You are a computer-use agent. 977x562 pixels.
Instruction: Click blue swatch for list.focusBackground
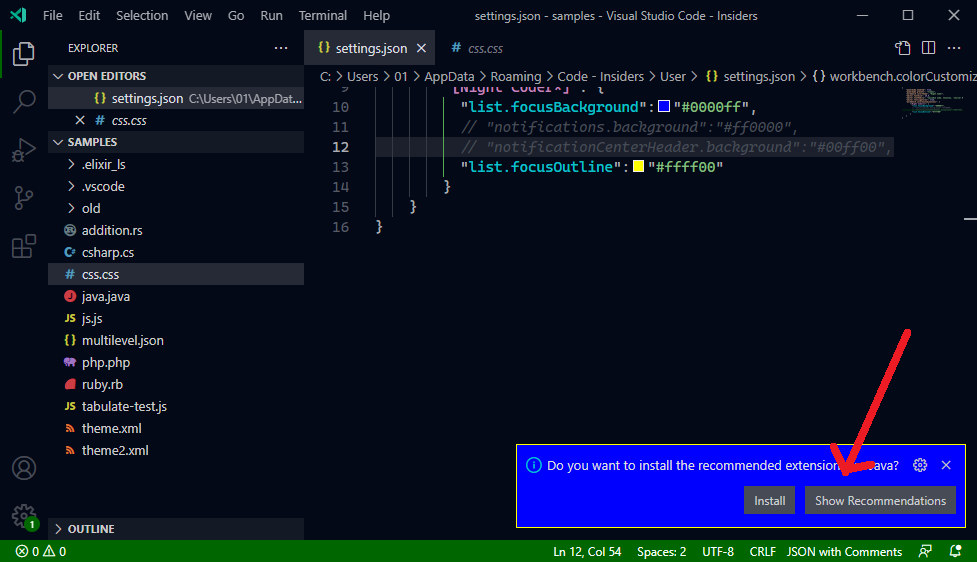point(664,106)
